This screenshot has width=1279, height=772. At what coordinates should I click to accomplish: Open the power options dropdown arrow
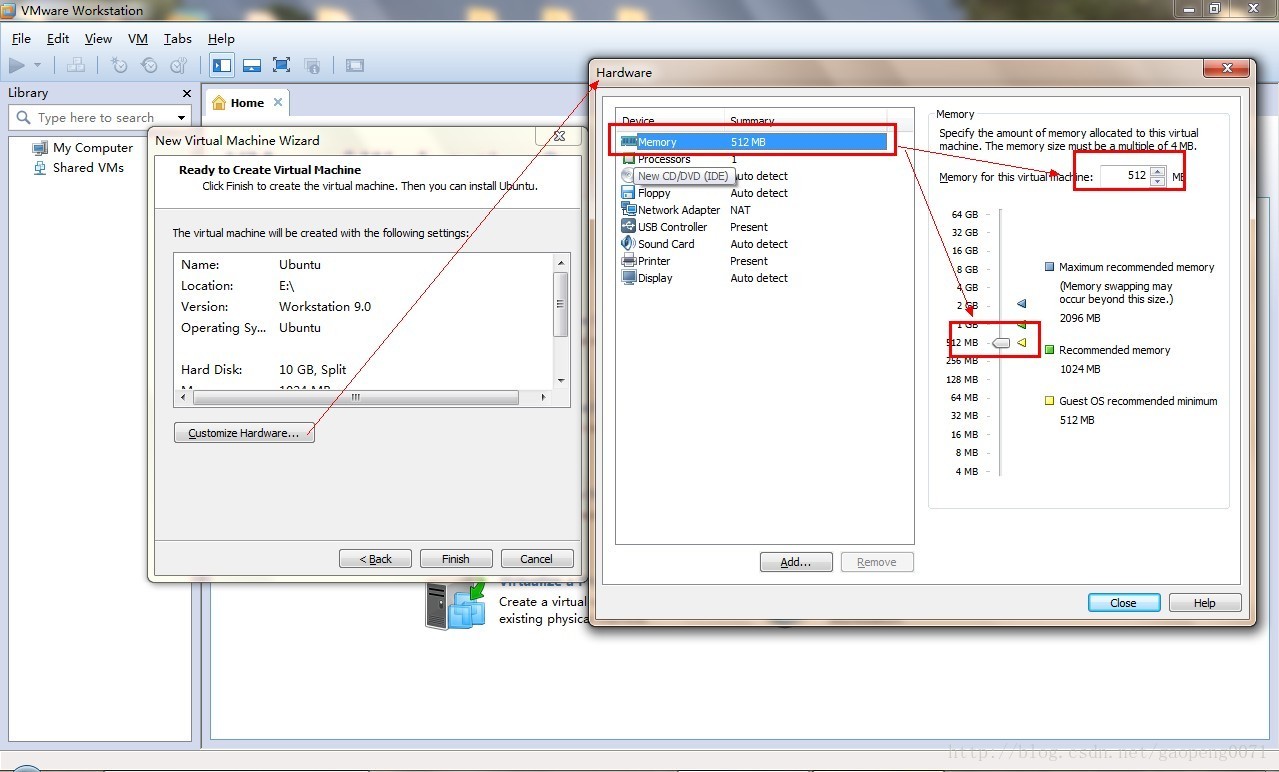38,66
